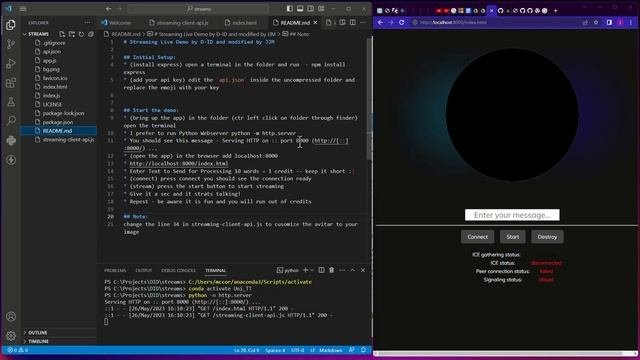Follow the http://localhost:8000/index.html link in README
640x360 pixels.
tap(179, 163)
